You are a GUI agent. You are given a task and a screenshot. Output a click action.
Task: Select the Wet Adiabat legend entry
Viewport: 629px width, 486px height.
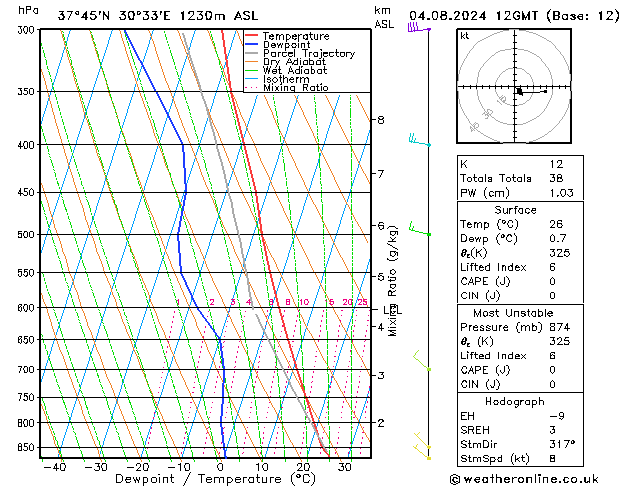click(293, 71)
